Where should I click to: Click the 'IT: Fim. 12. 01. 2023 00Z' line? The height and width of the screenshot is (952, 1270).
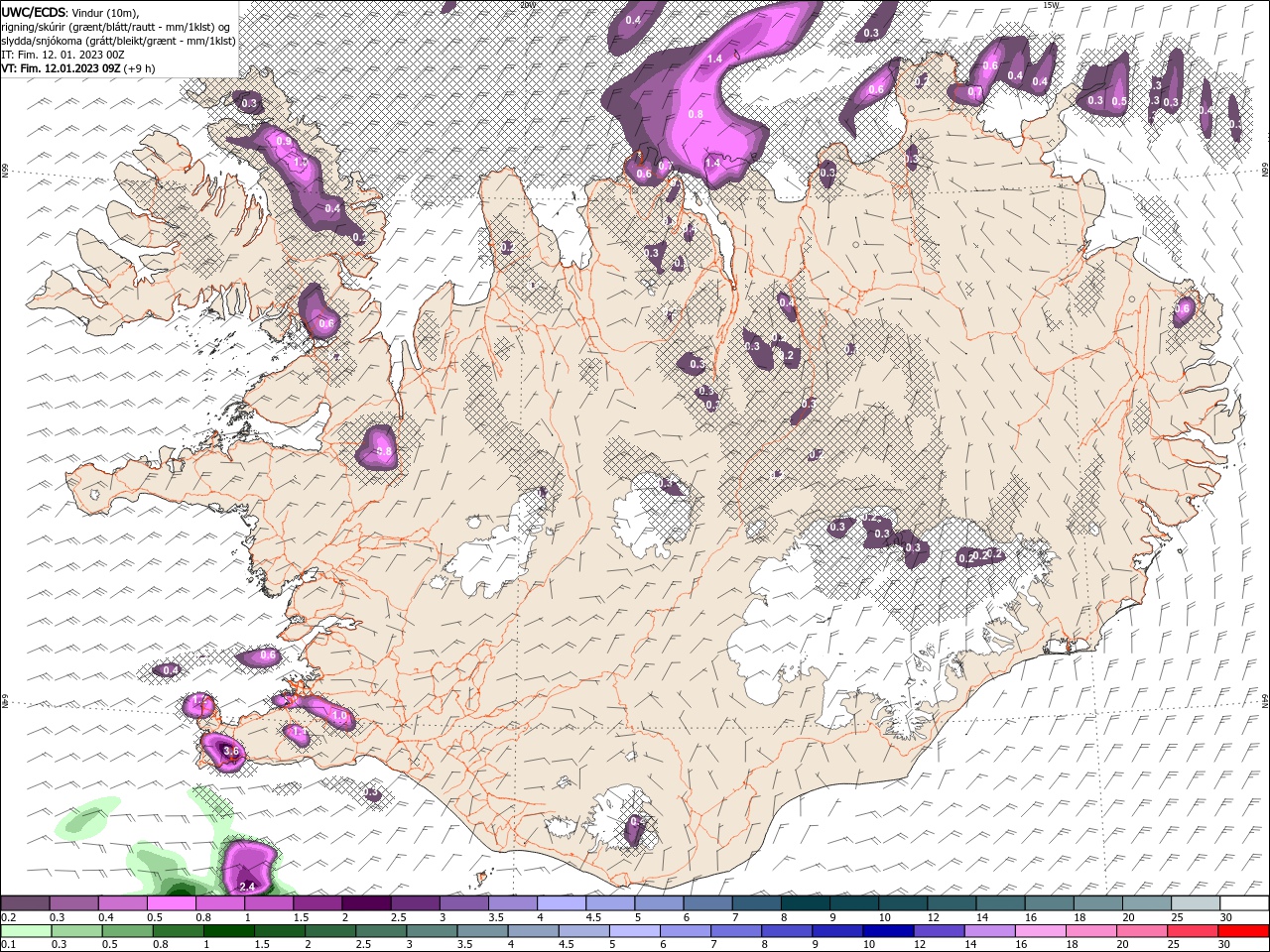pos(63,55)
